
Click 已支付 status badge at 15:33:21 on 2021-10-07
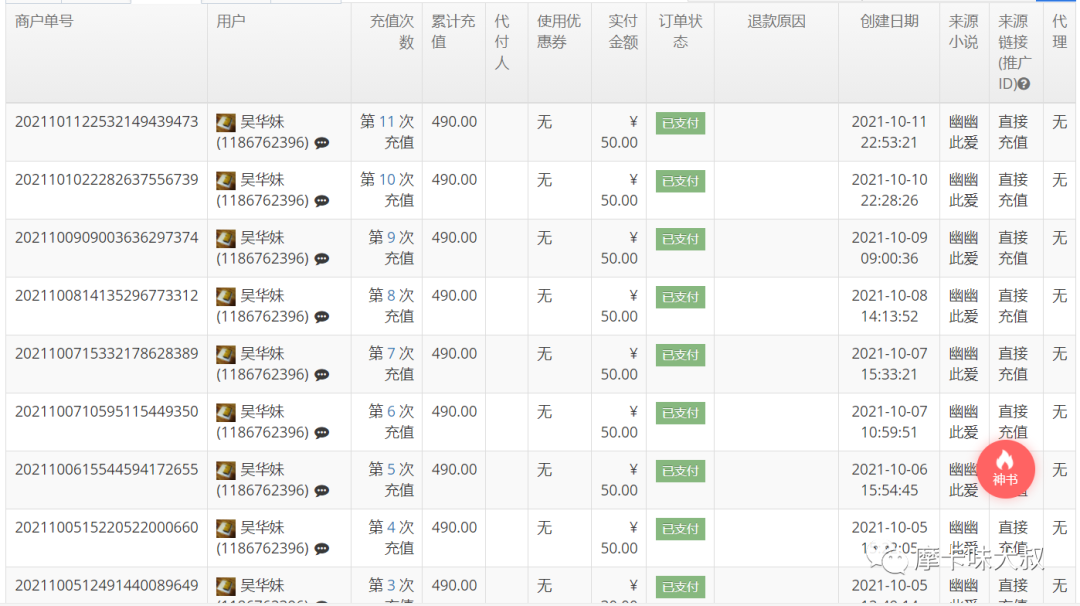tap(680, 355)
